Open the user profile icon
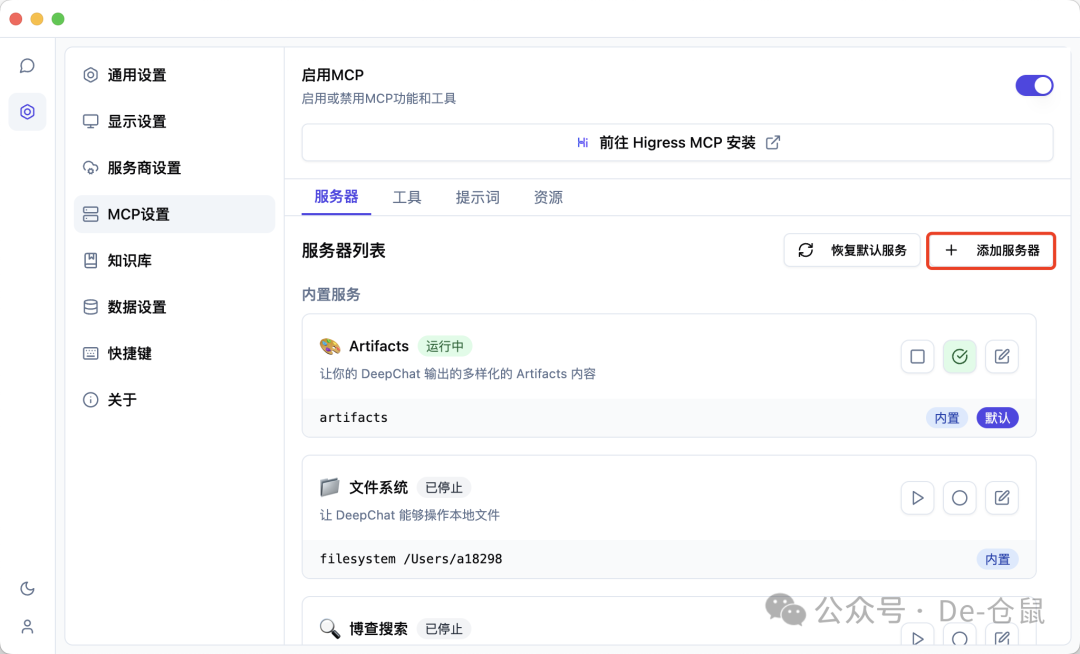The width and height of the screenshot is (1080, 654). 27,627
